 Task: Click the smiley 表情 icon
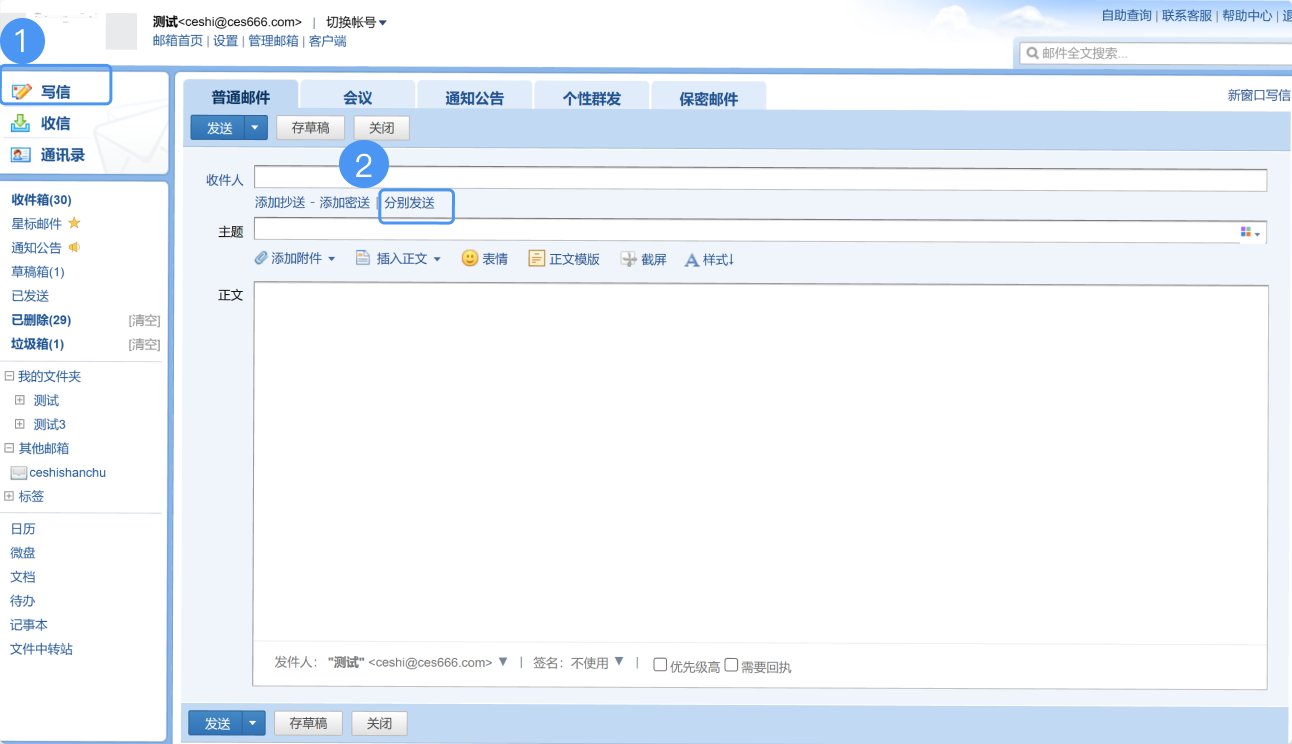(x=469, y=258)
